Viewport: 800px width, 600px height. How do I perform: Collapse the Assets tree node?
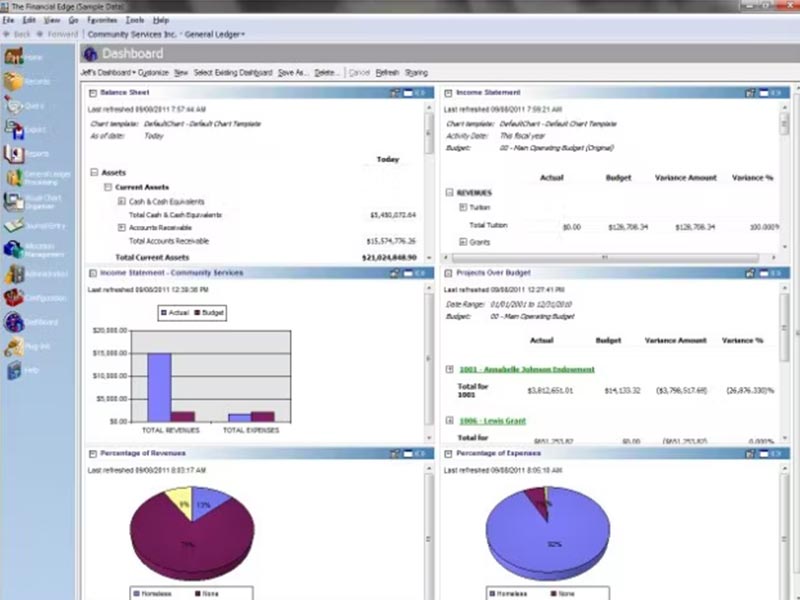(x=94, y=172)
